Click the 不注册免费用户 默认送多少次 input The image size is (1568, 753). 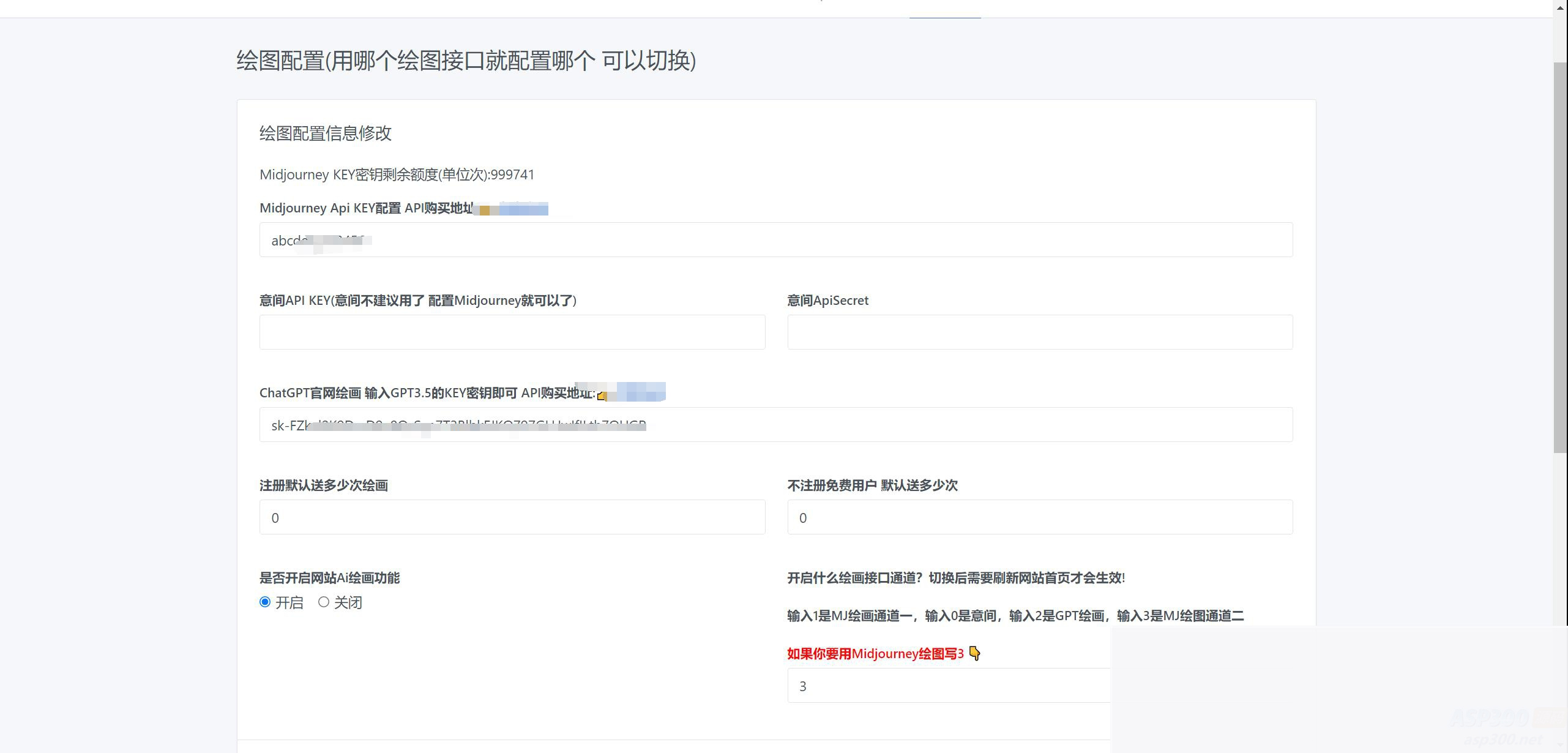1039,517
